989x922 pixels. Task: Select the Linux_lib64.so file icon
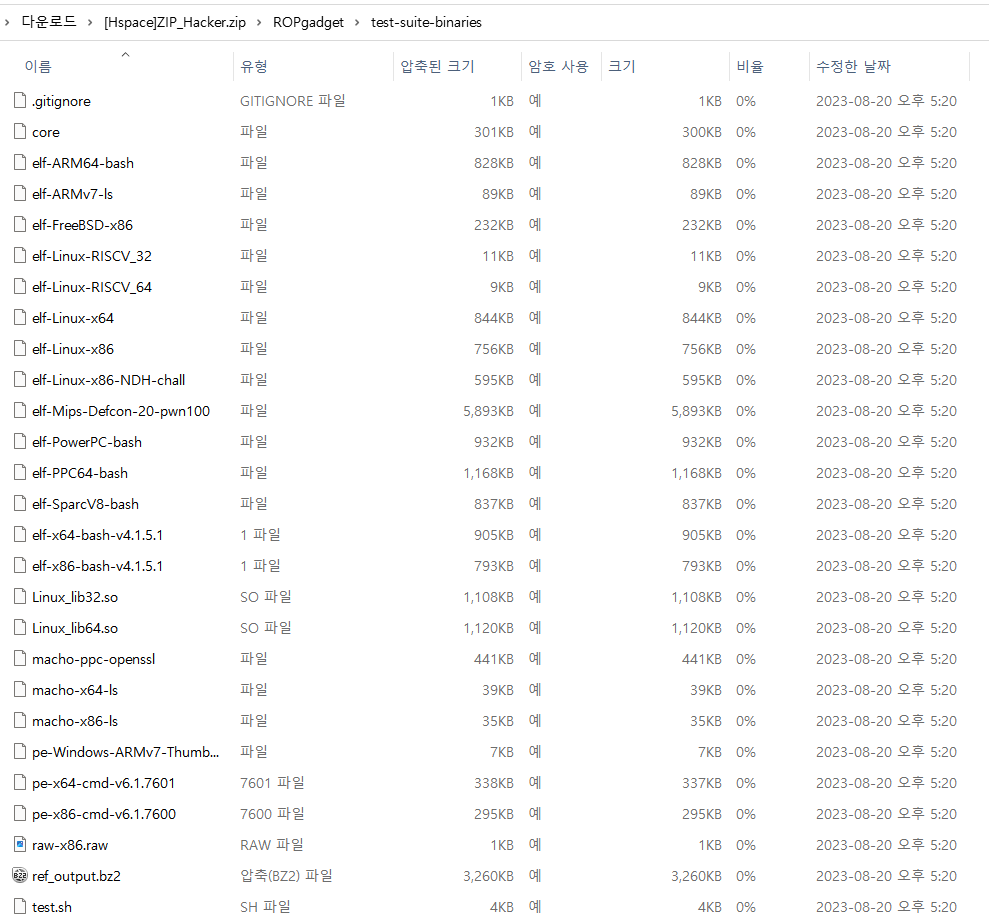(x=20, y=627)
